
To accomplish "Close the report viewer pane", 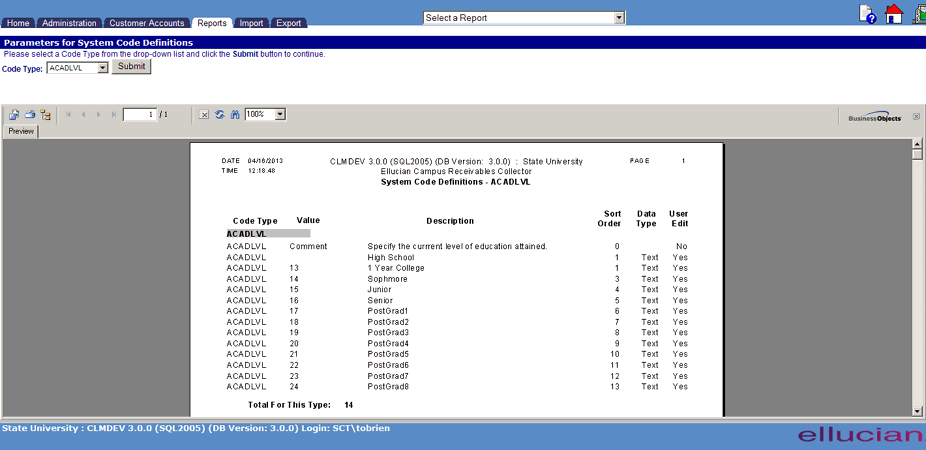I will point(916,116).
